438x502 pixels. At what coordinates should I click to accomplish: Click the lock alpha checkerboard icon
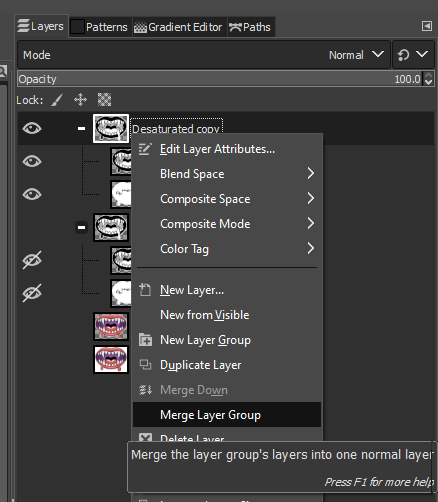(x=104, y=100)
